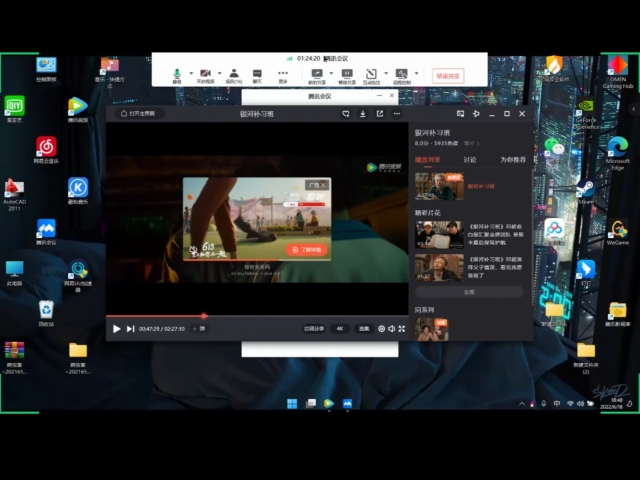Click the download icon in player title bar
The height and width of the screenshot is (480, 640).
(362, 114)
